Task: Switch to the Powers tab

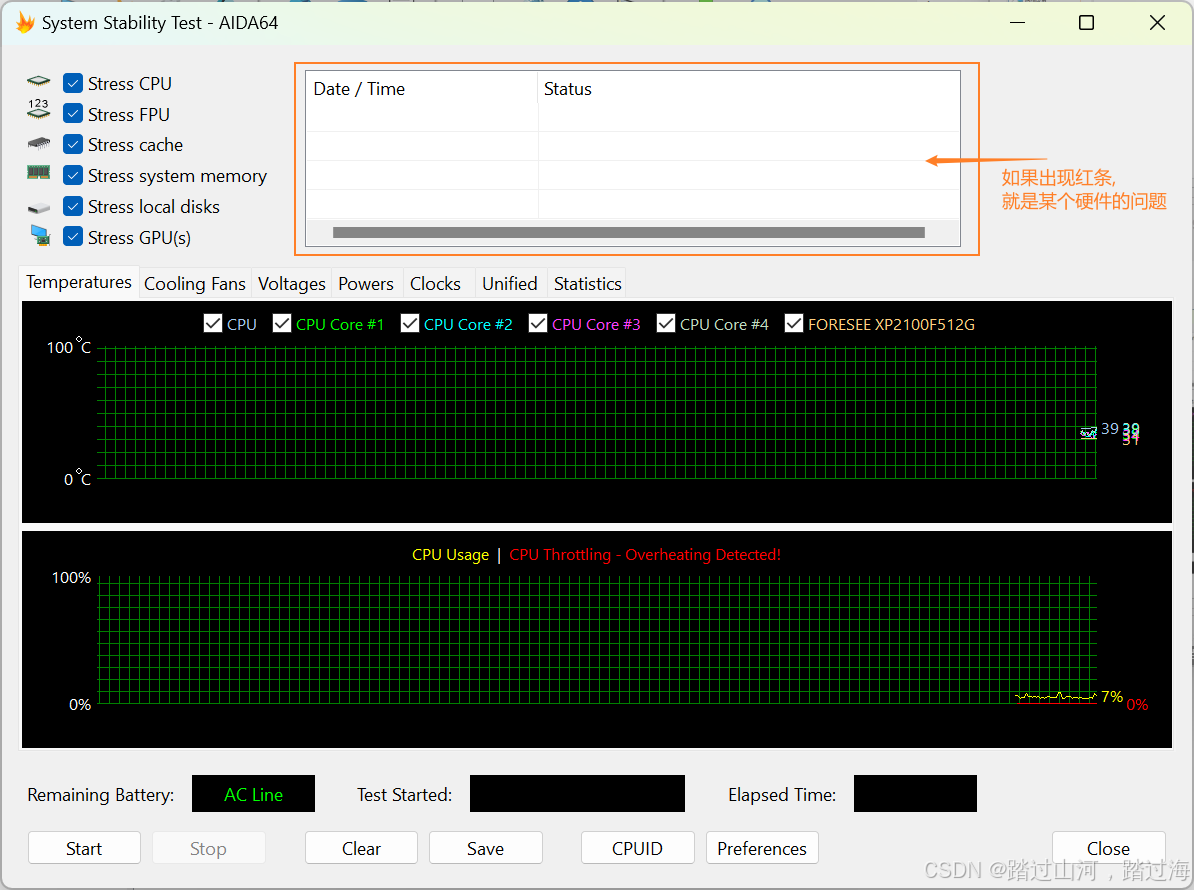Action: point(366,284)
